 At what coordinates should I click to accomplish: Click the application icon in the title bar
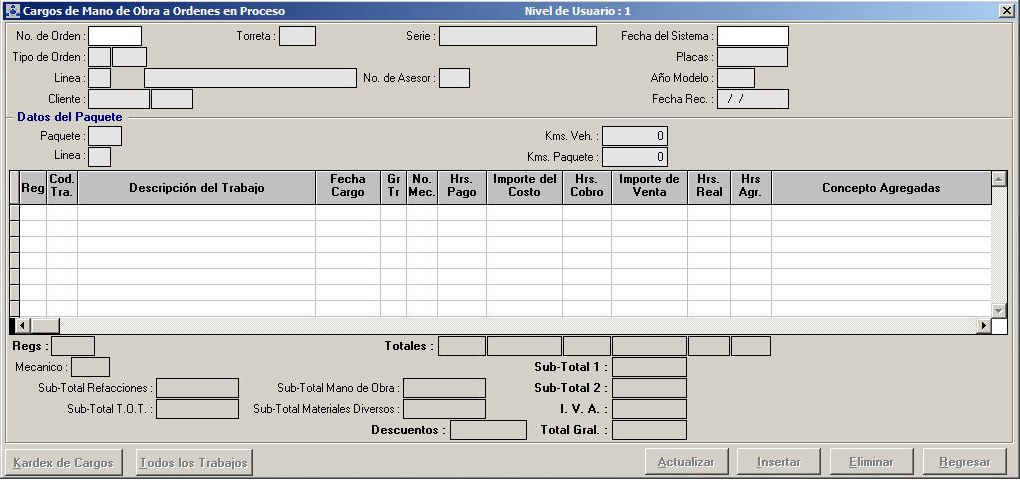[x=12, y=10]
